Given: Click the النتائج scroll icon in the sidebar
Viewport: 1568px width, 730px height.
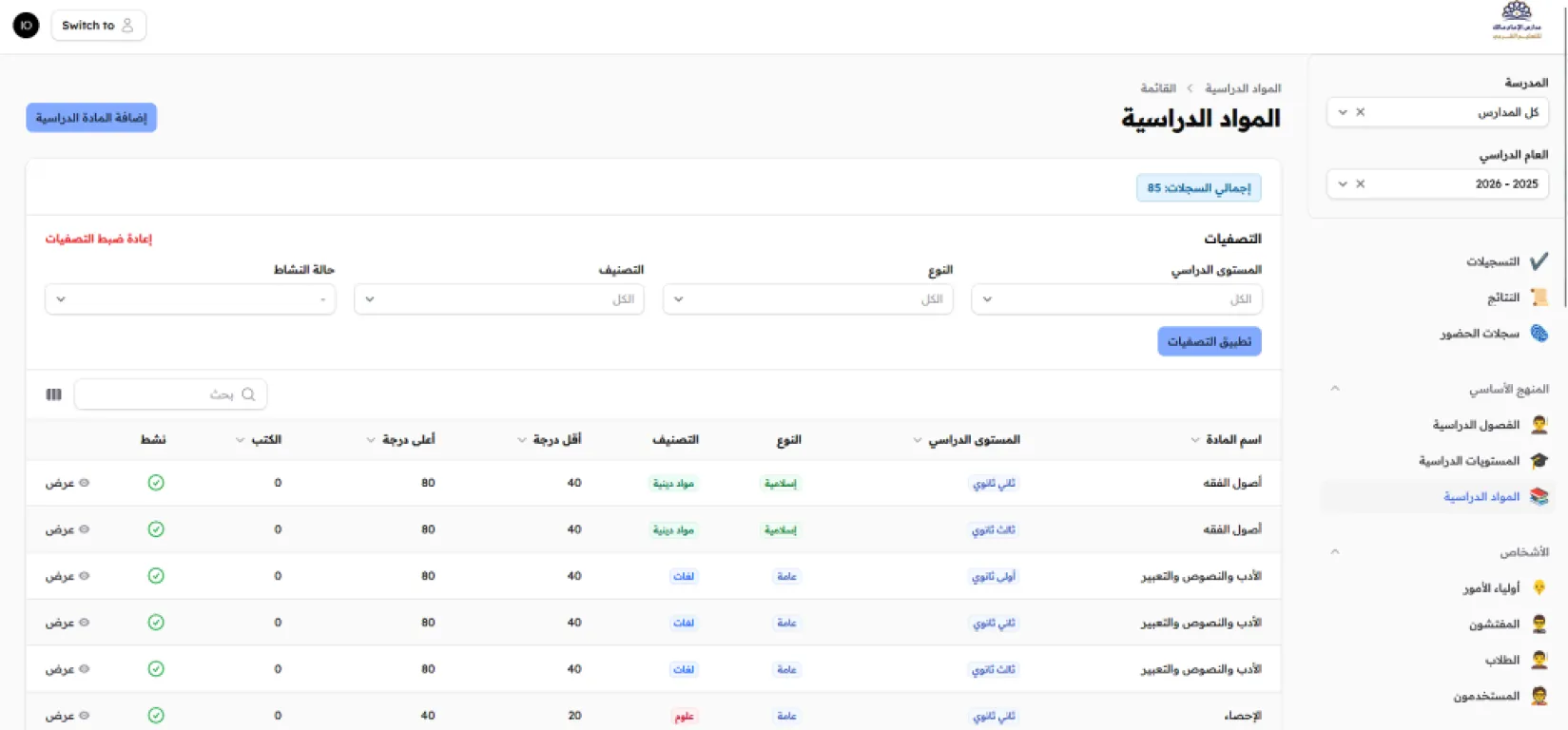Looking at the screenshot, I should (x=1539, y=298).
